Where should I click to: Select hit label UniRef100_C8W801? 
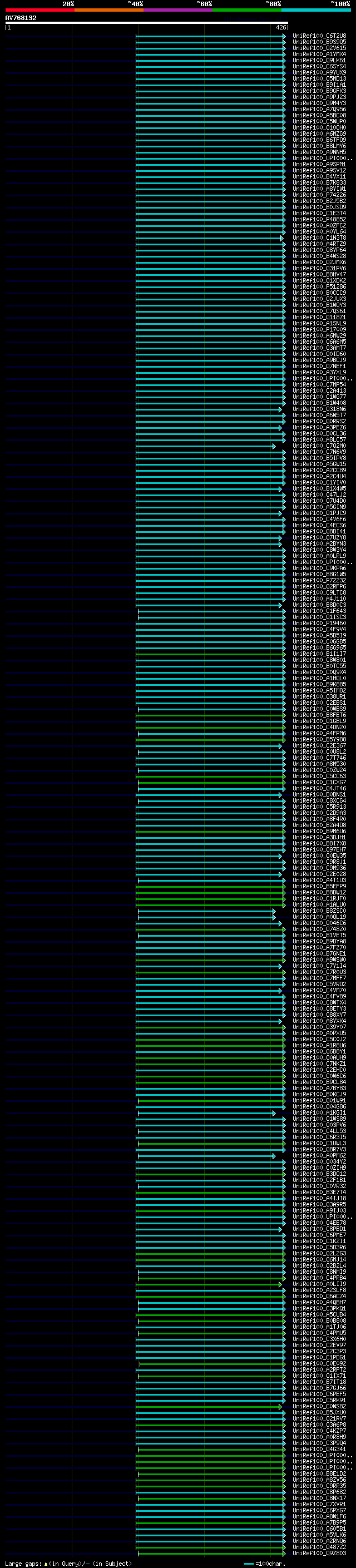tap(319, 660)
